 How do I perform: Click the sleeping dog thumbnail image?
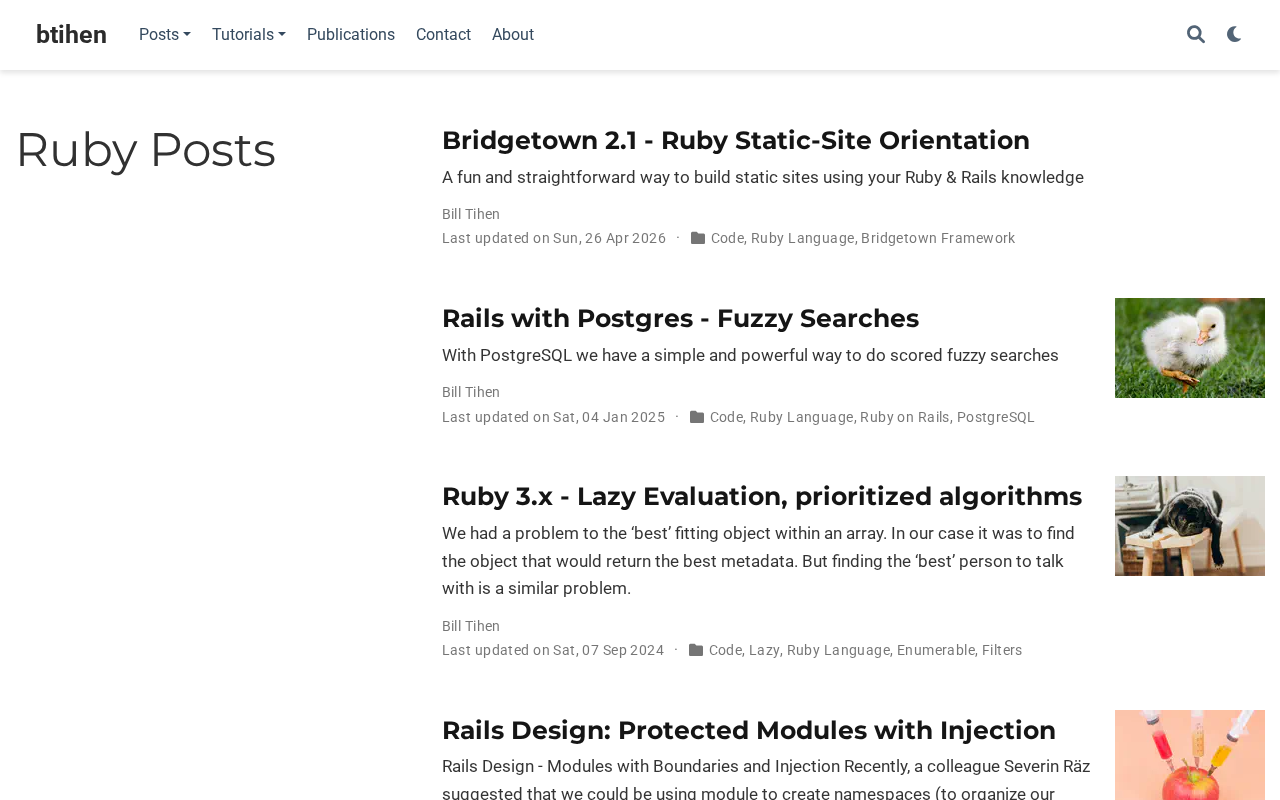tap(1190, 526)
